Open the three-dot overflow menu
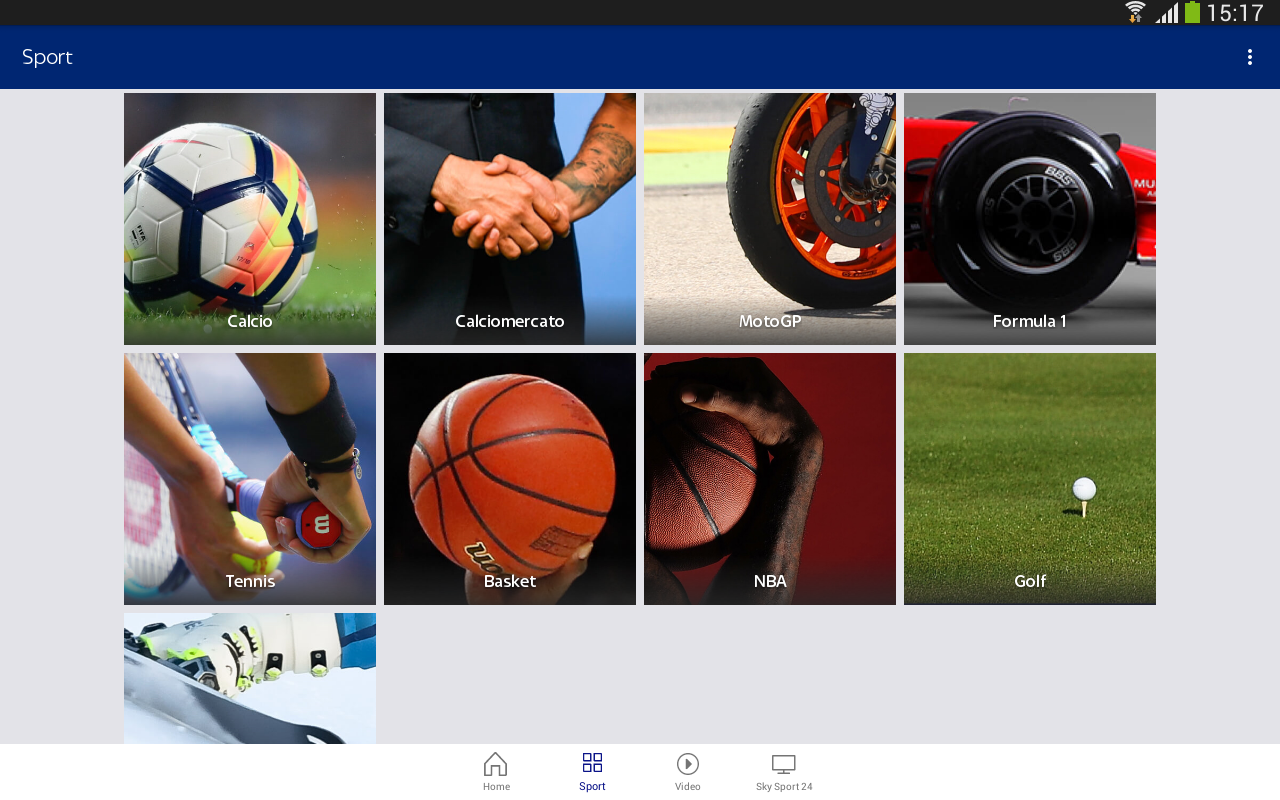Viewport: 1280px width, 800px height. click(x=1249, y=57)
